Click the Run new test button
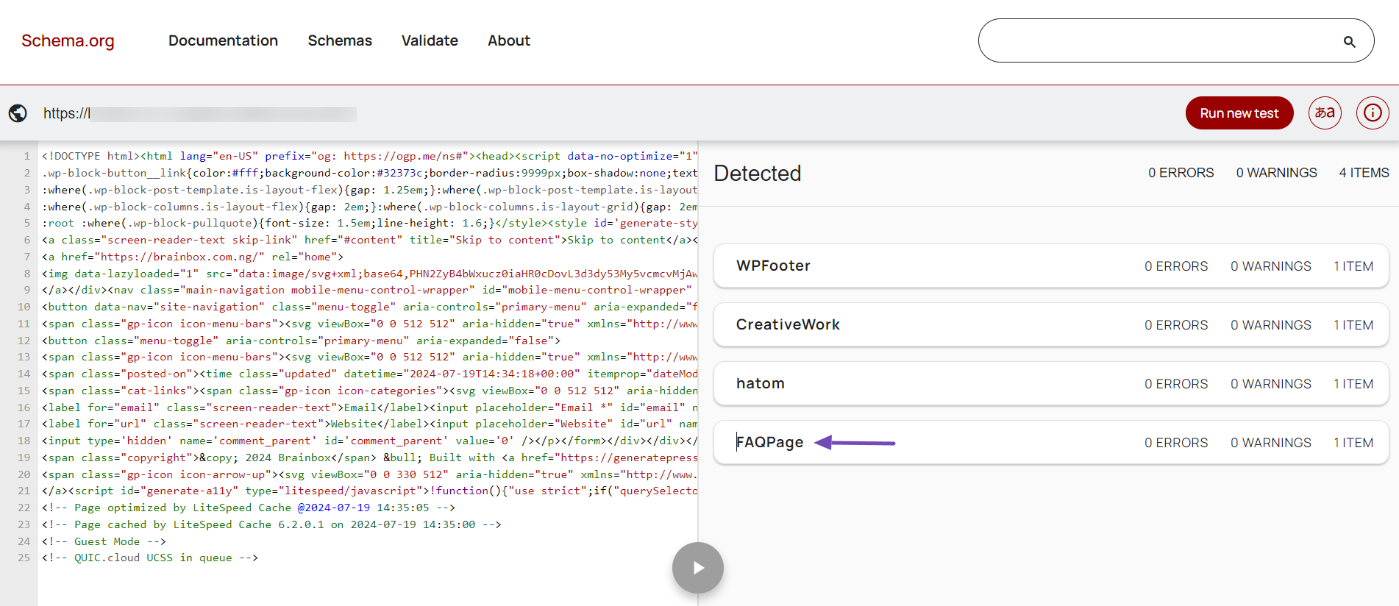Screen dimensions: 1399x606 point(1239,113)
